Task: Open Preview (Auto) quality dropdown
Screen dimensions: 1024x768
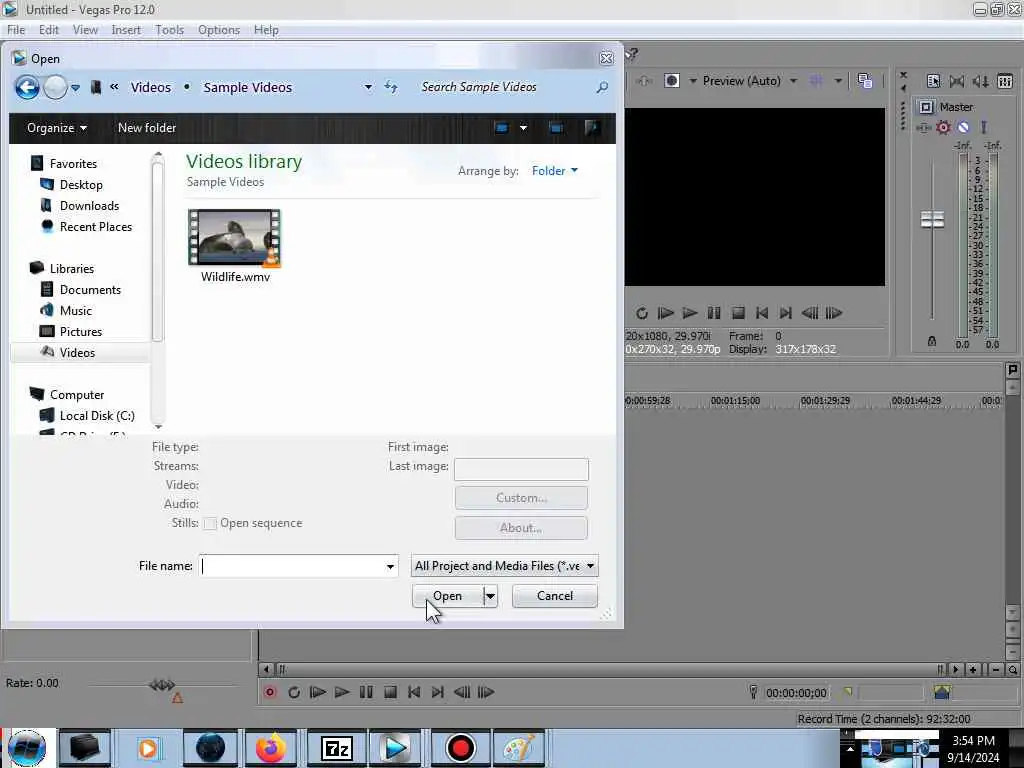Action: 793,81
